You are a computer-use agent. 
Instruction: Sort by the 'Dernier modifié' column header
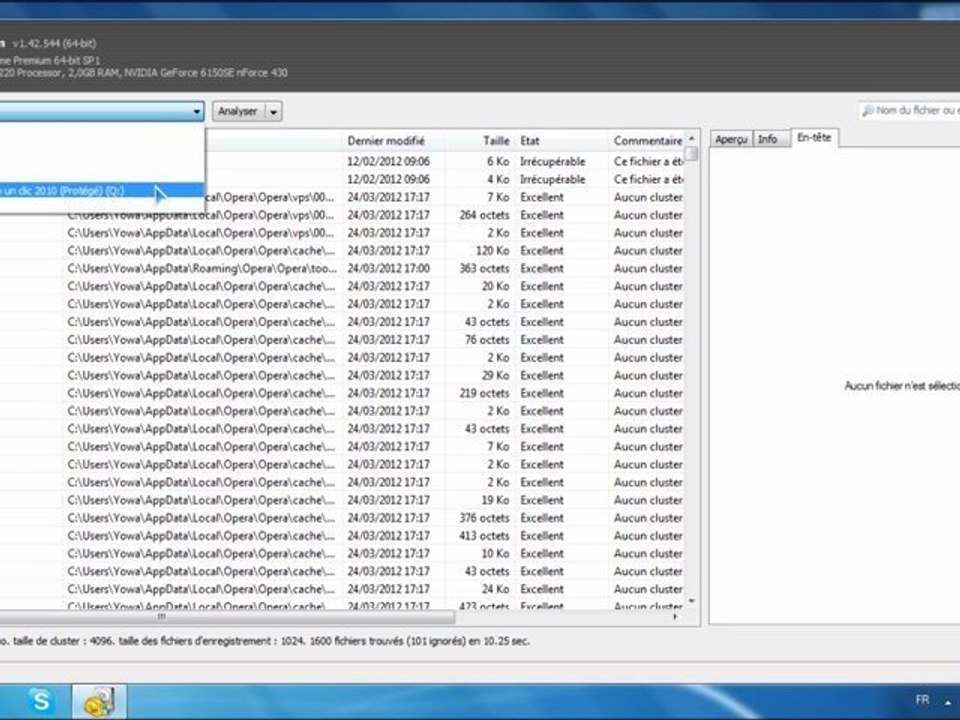point(386,141)
